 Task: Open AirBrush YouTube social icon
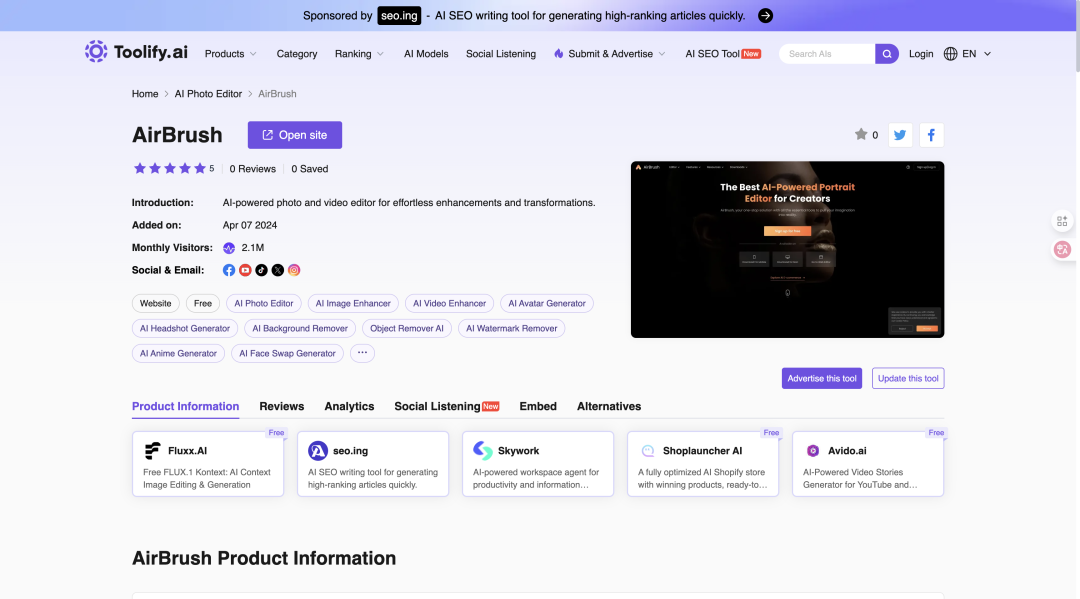pyautogui.click(x=245, y=270)
